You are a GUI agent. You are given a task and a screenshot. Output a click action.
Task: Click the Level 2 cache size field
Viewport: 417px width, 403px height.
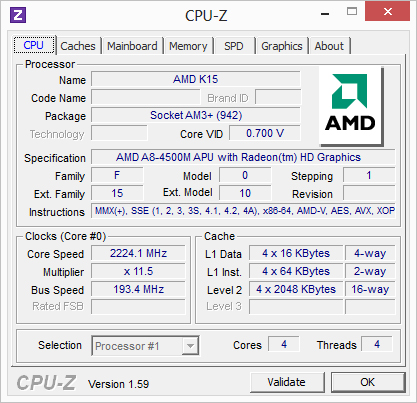(296, 289)
